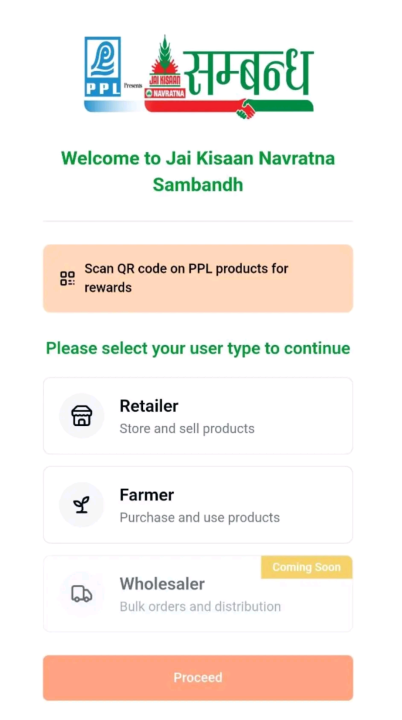Tap the Proceed button
This screenshot has width=402, height=720.
click(x=198, y=678)
